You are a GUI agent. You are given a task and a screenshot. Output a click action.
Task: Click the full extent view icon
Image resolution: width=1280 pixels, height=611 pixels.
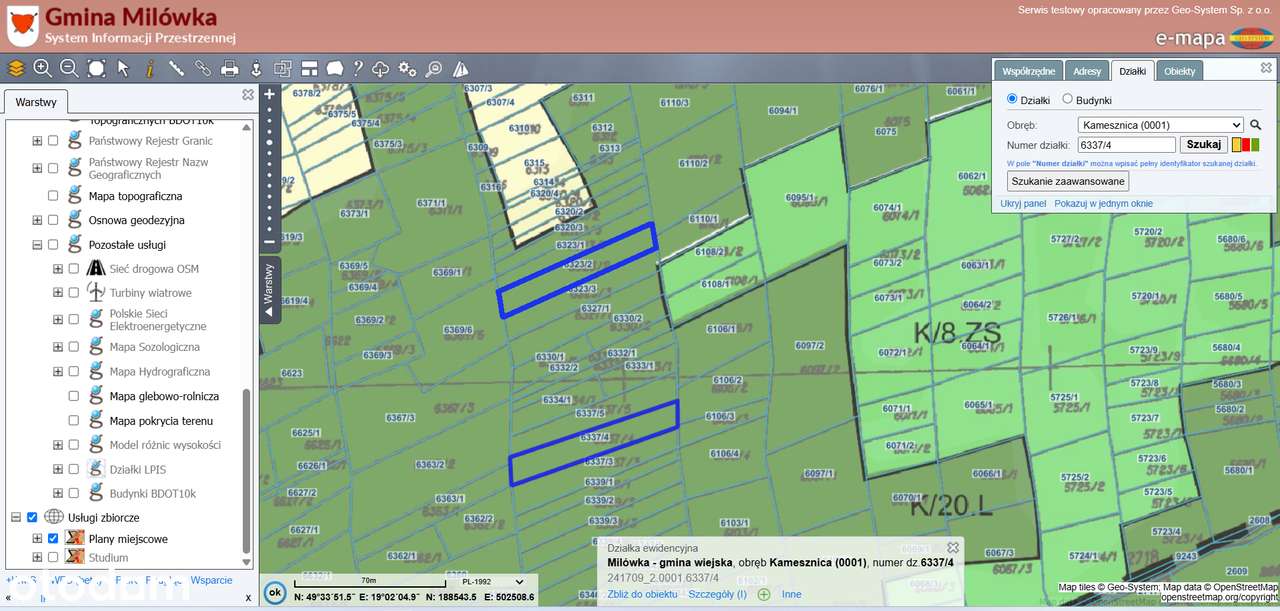(96, 69)
